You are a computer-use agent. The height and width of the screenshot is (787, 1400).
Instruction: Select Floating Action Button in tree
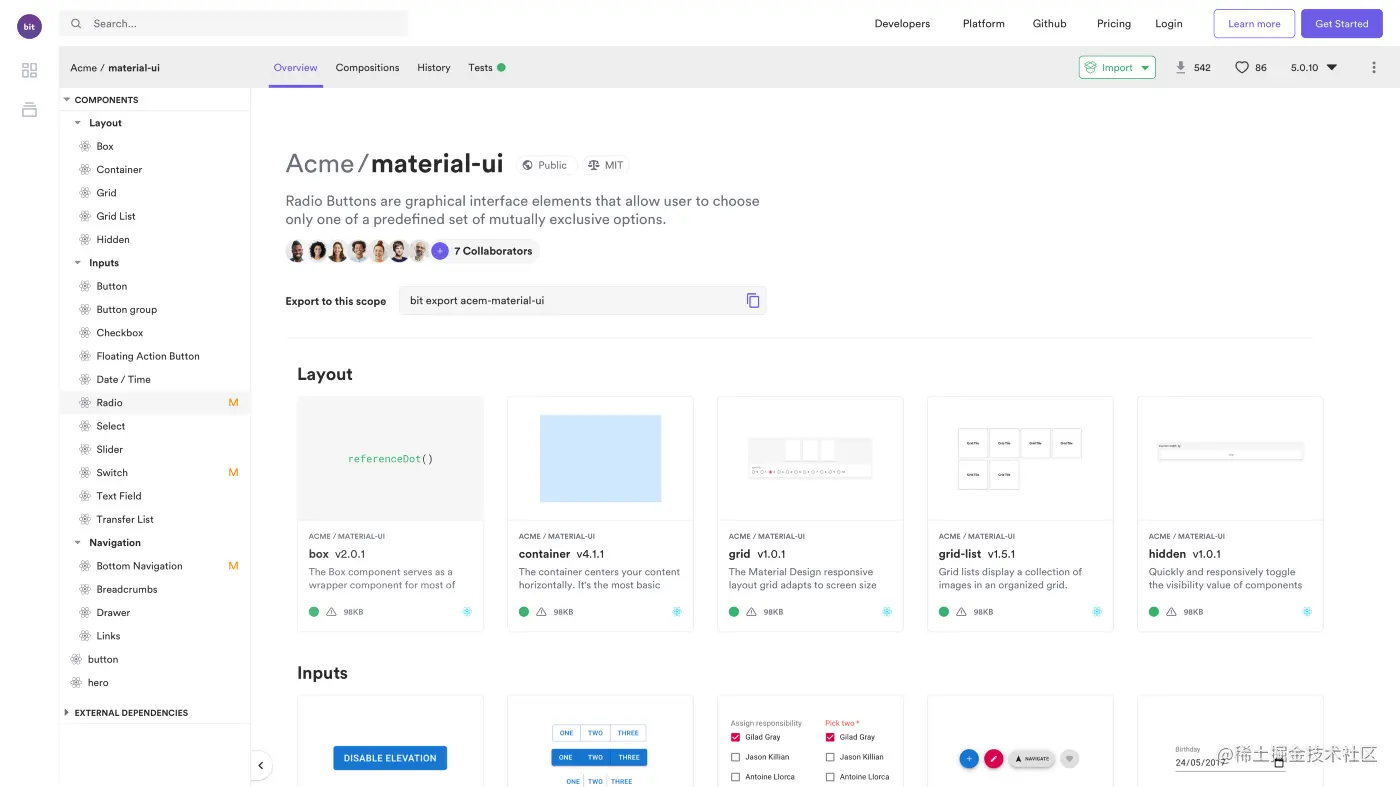pyautogui.click(x=148, y=356)
